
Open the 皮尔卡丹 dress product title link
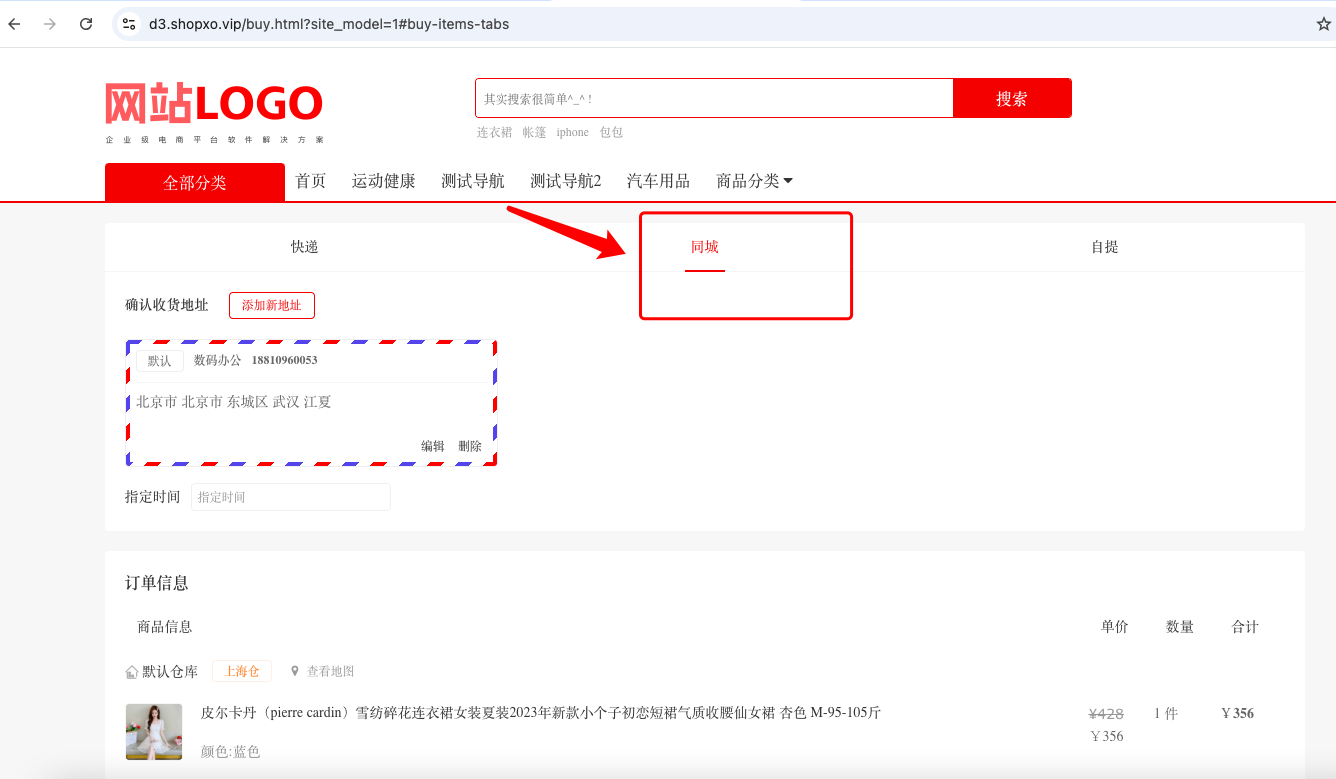pyautogui.click(x=541, y=713)
